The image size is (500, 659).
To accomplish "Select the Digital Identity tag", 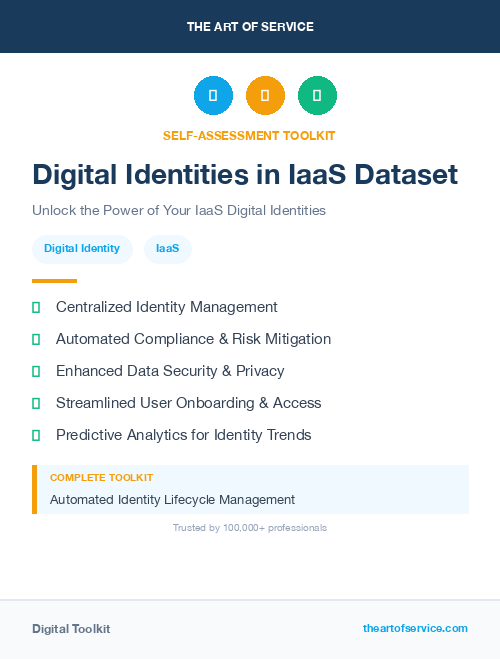I will coord(82,249).
